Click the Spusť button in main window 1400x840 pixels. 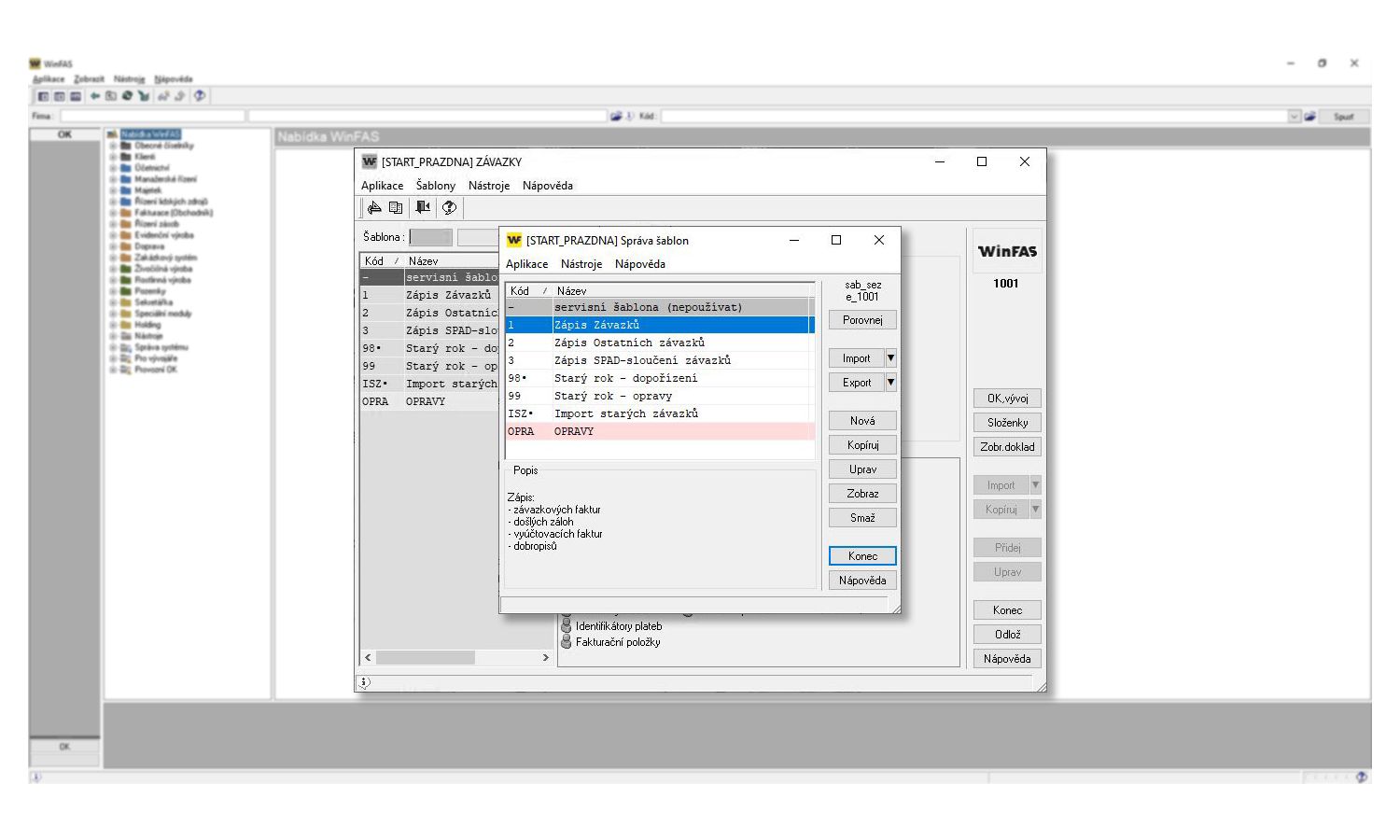1344,117
